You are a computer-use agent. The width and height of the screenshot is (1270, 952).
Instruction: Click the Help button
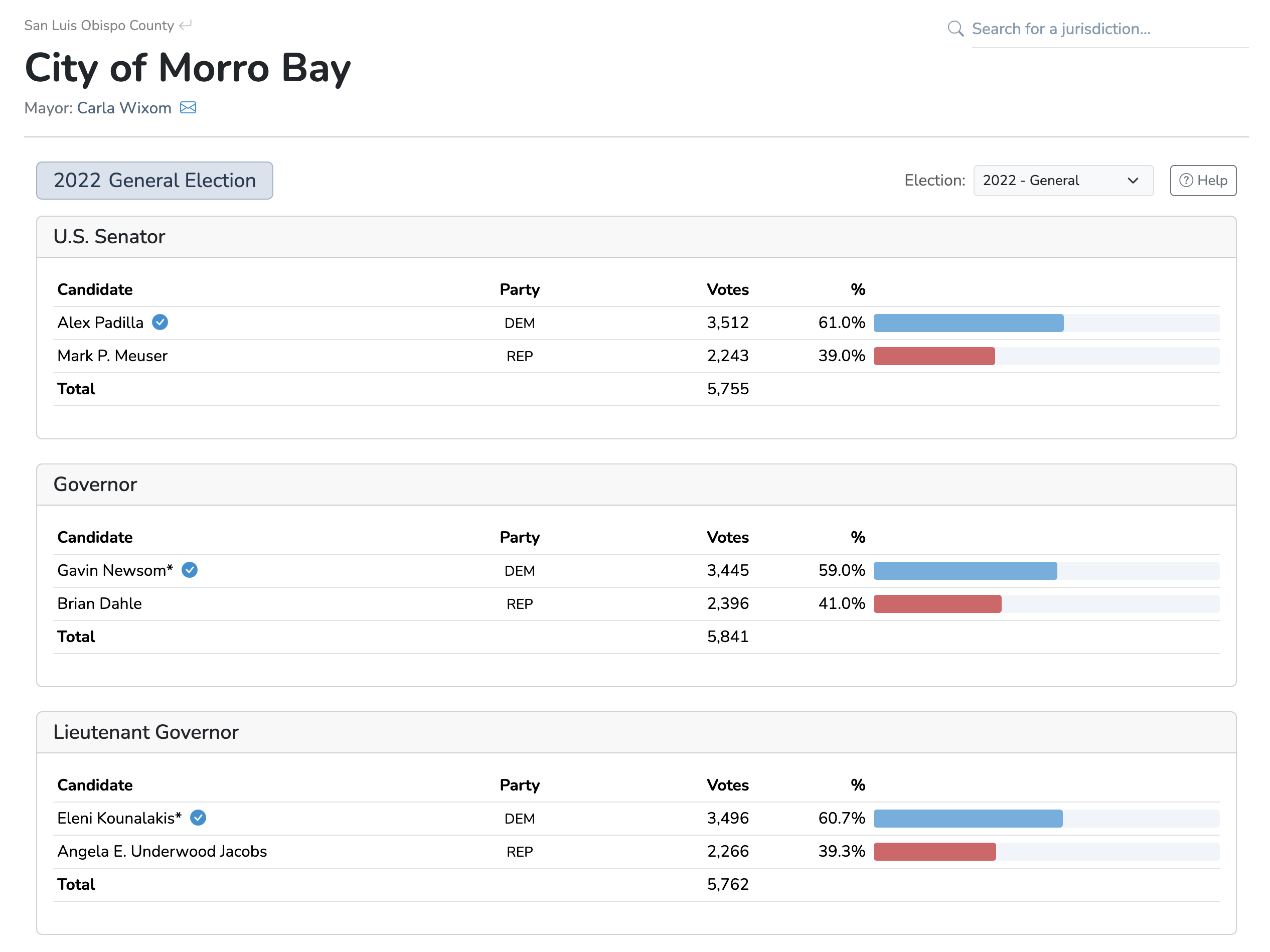tap(1203, 180)
